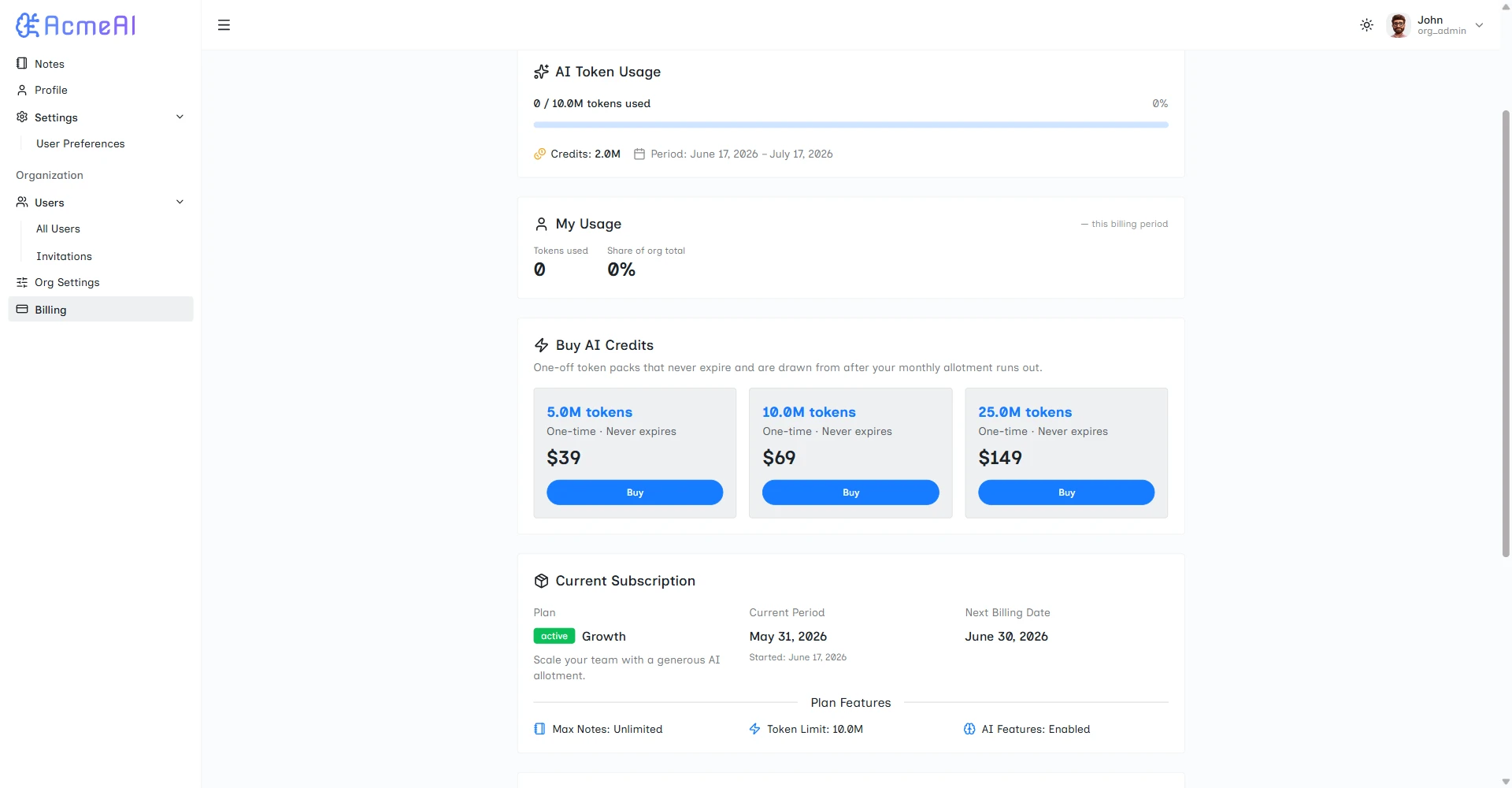This screenshot has height=788, width=1512.
Task: Click the AI token usage progress bar
Action: (x=850, y=125)
